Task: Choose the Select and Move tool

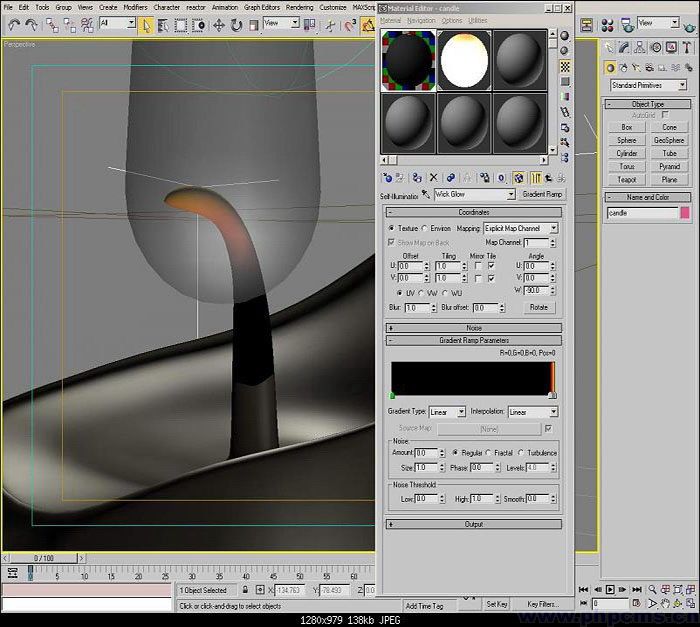Action: (218, 25)
